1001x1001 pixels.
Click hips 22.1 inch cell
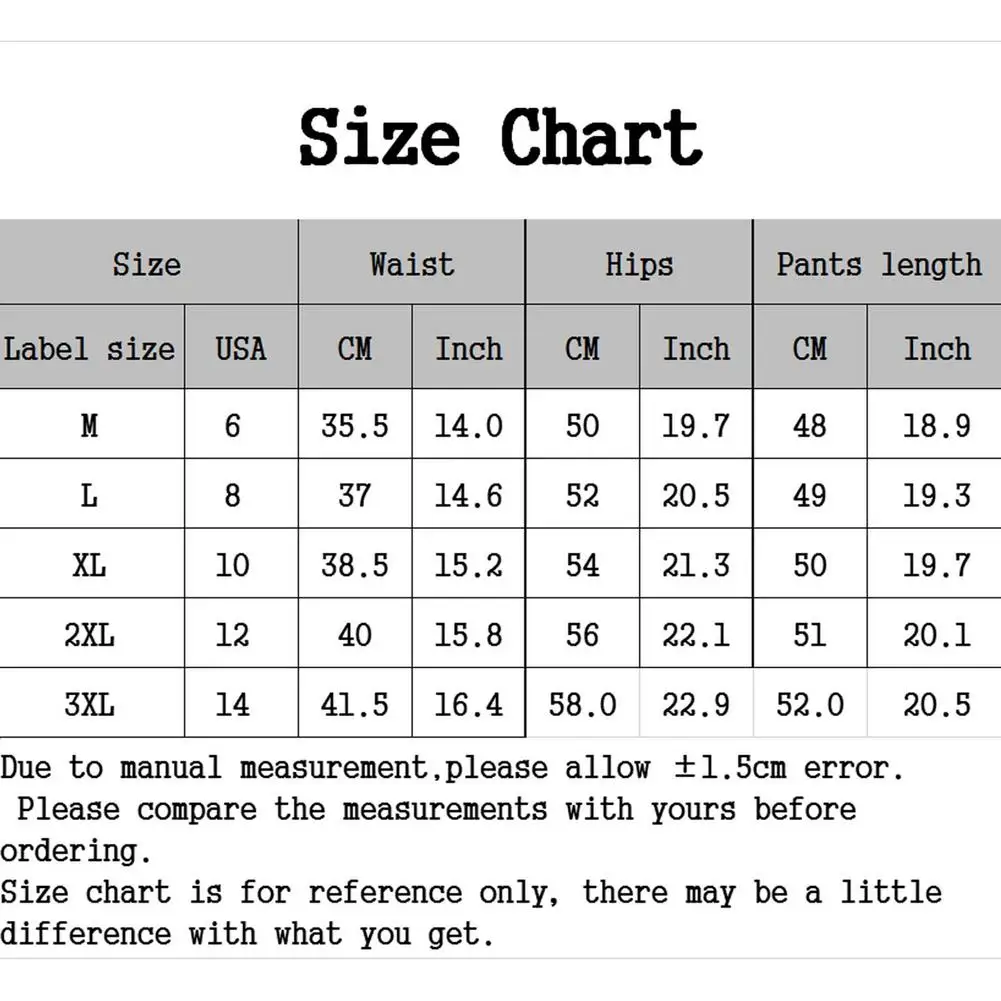point(696,634)
